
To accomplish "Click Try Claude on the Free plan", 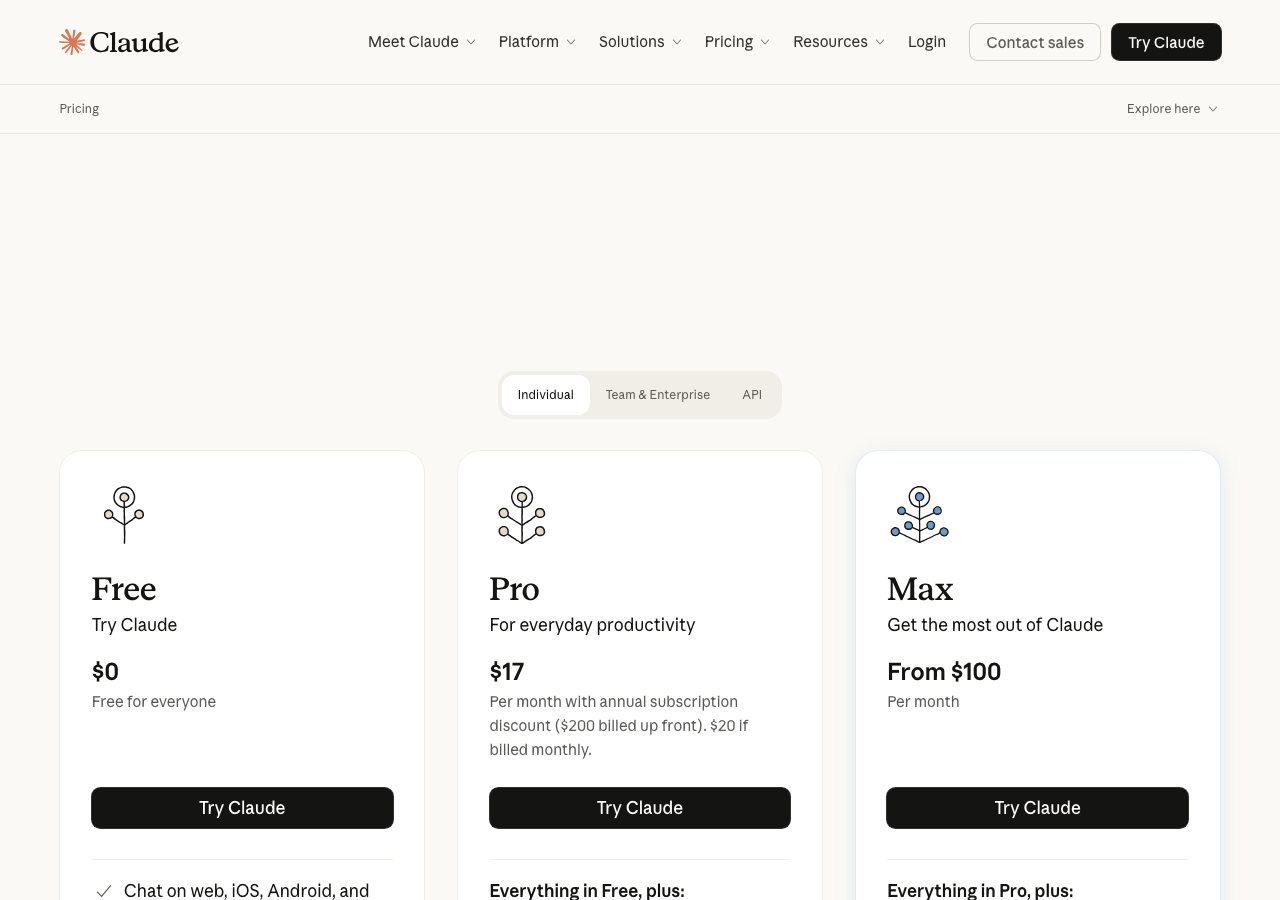I will [242, 807].
